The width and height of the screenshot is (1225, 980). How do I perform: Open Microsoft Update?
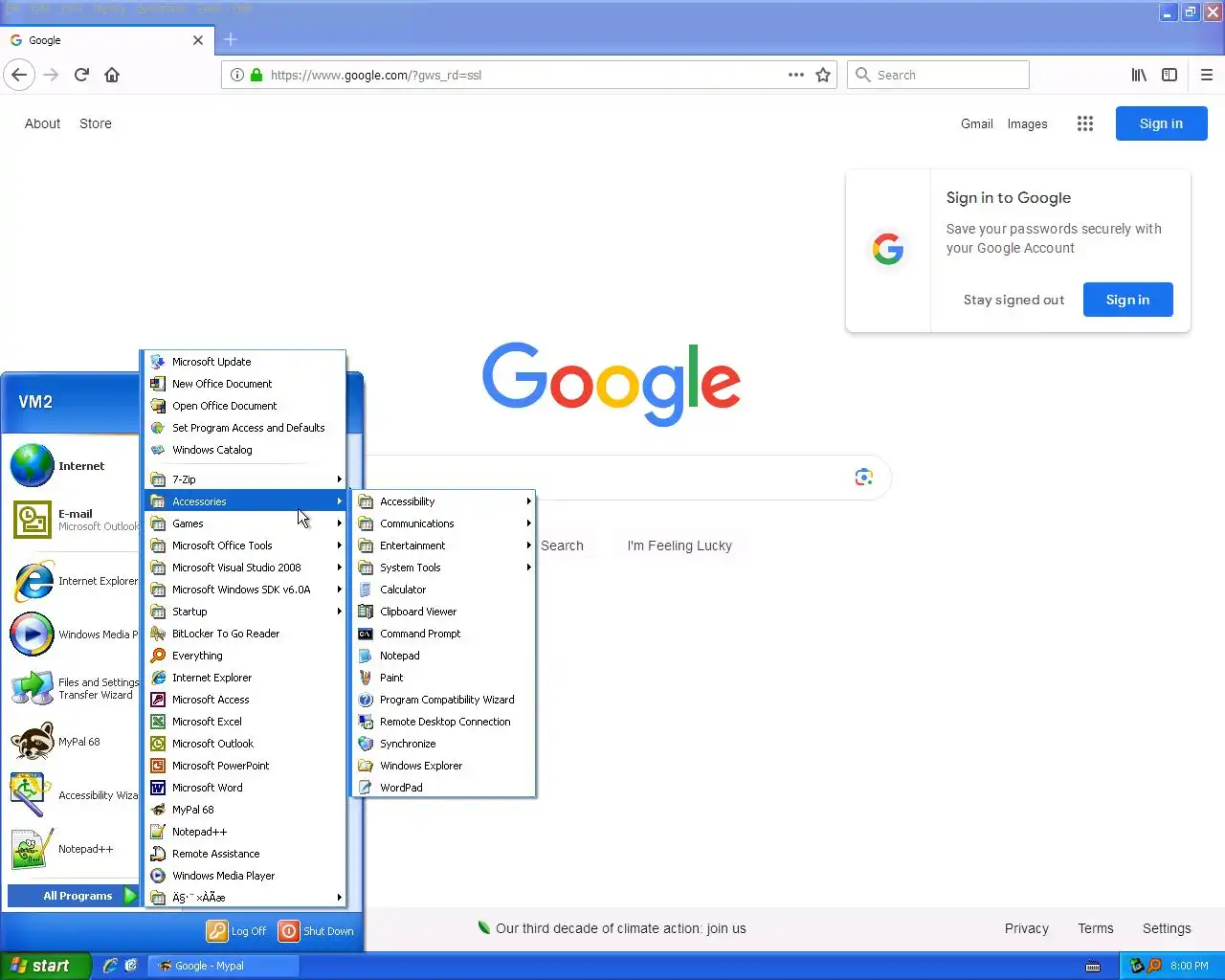(x=245, y=362)
